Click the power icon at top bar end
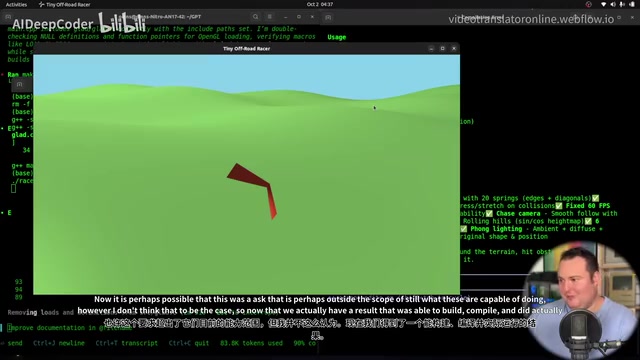This screenshot has width=640, height=360. (632, 4)
